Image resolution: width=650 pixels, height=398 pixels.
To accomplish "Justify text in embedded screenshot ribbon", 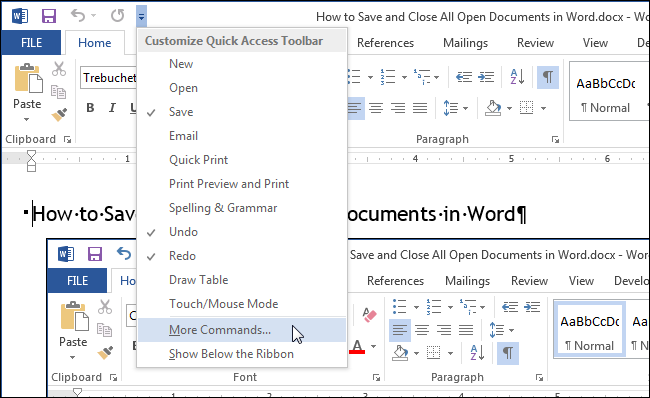I will click(466, 330).
